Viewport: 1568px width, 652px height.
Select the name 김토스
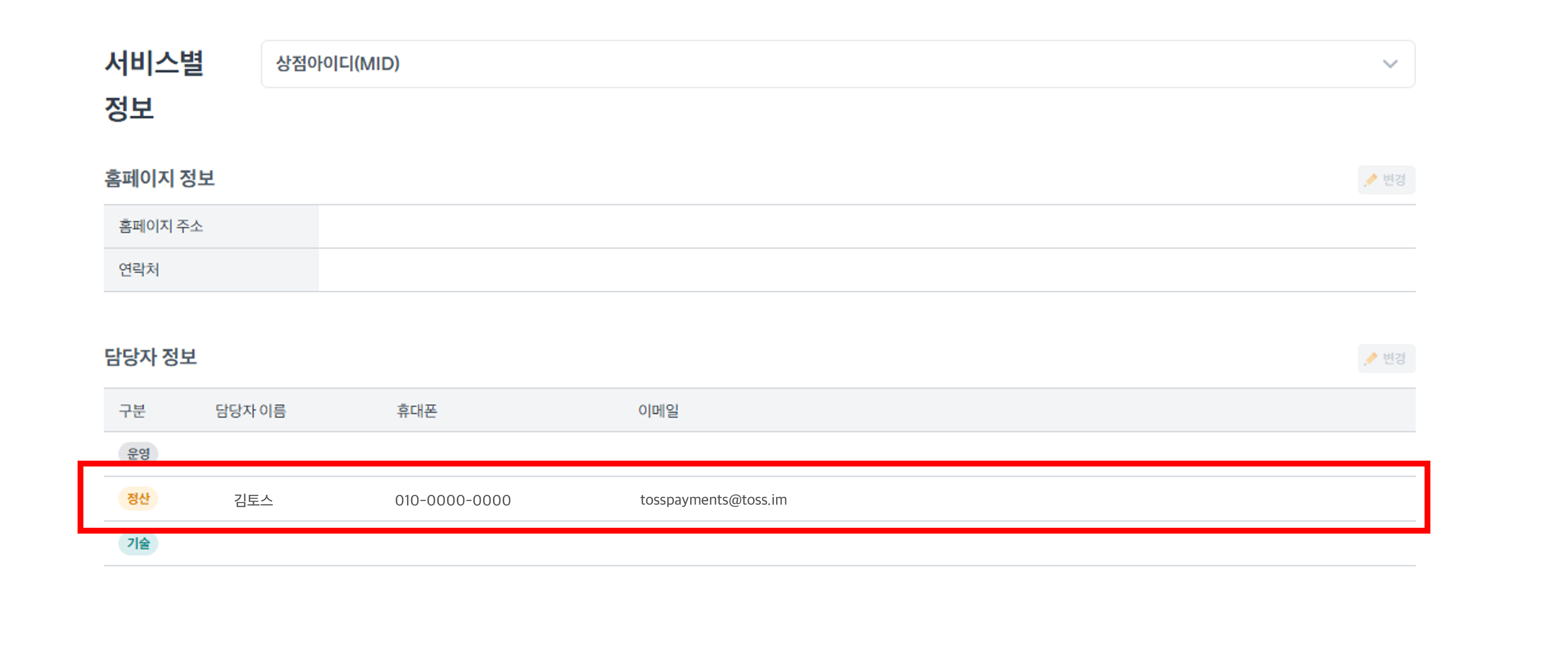(x=253, y=500)
